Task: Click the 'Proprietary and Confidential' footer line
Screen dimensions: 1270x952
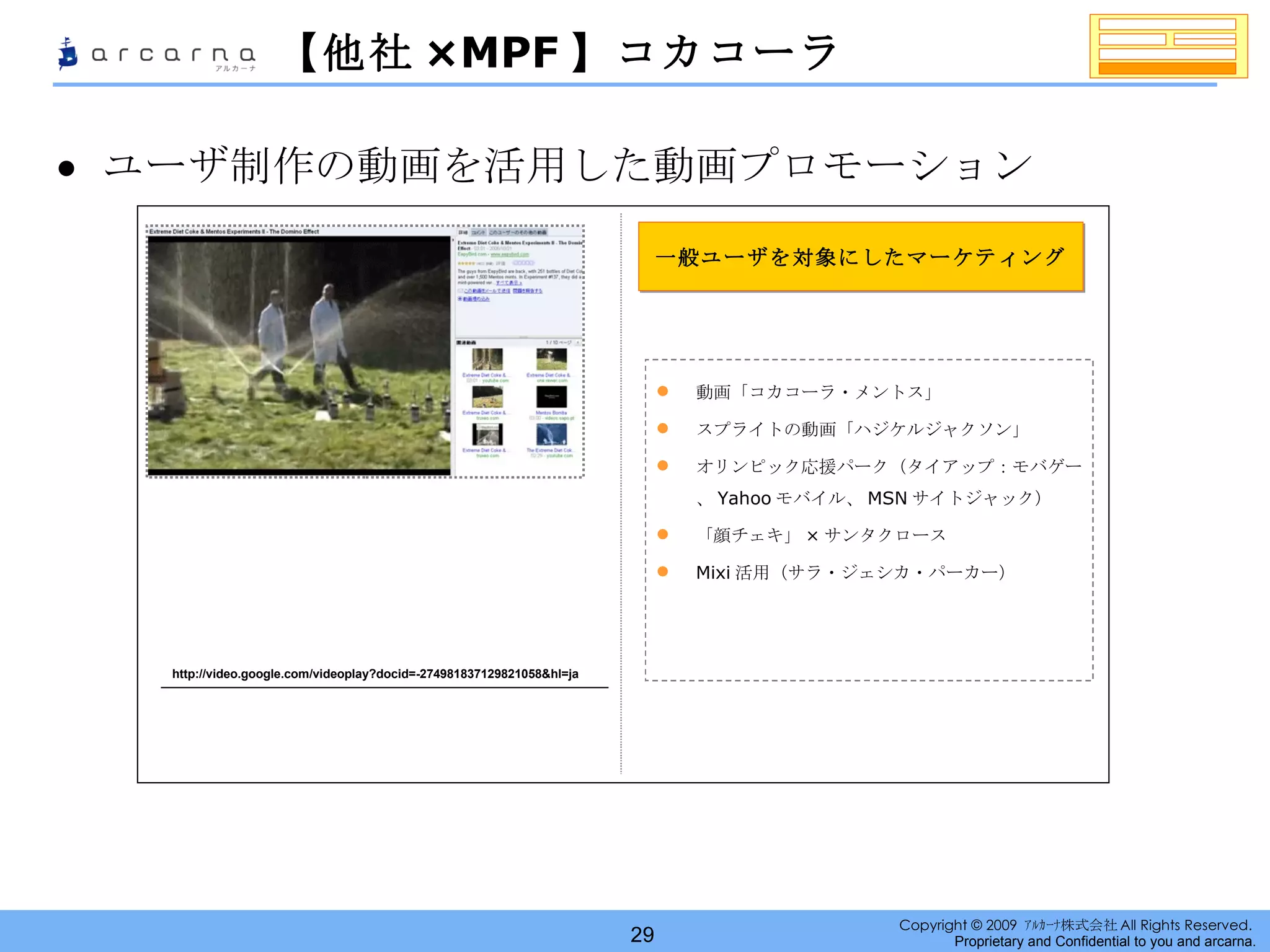Action: 1105,941
